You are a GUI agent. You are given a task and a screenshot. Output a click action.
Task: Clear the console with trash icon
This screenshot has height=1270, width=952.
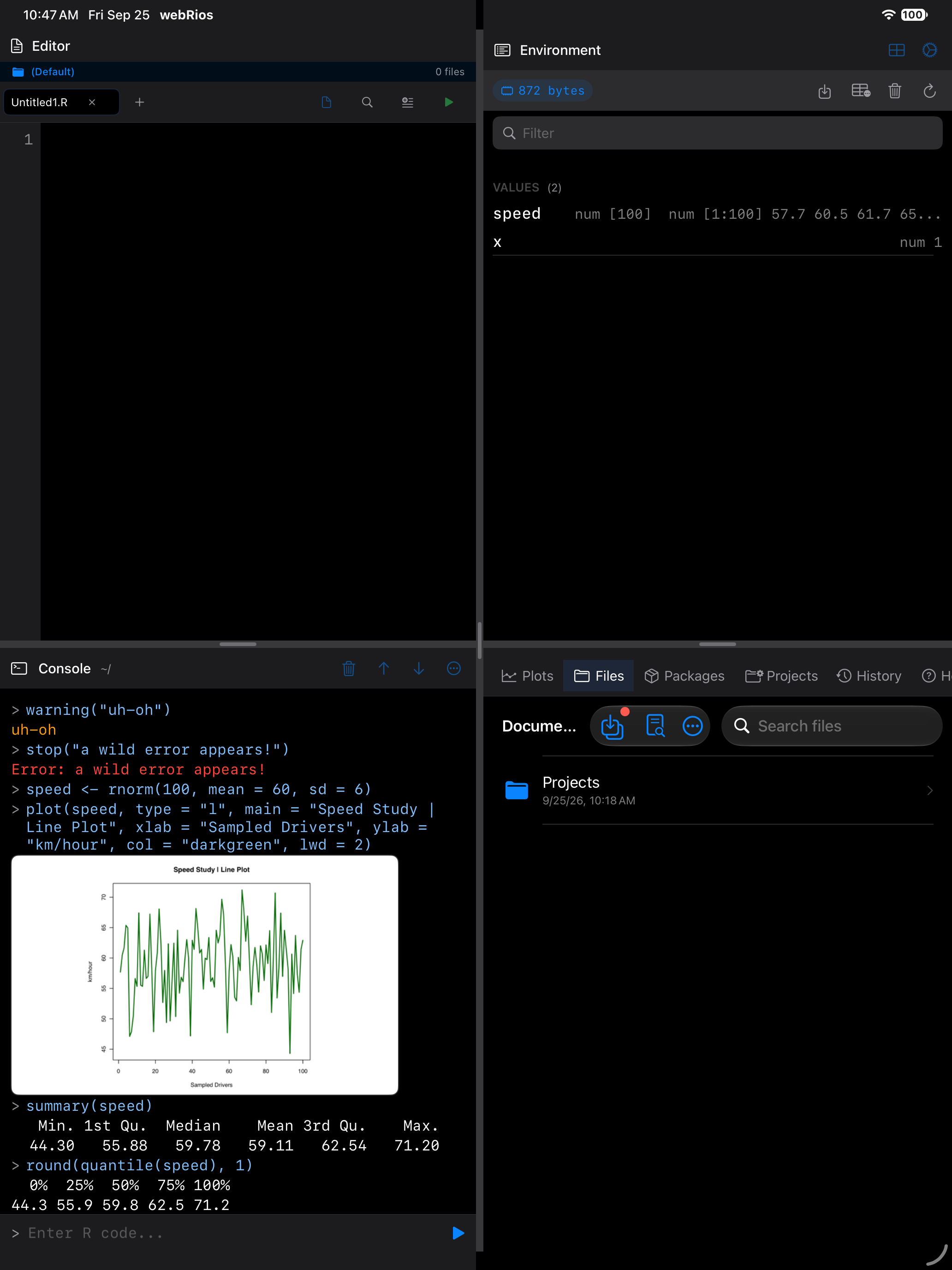tap(349, 668)
